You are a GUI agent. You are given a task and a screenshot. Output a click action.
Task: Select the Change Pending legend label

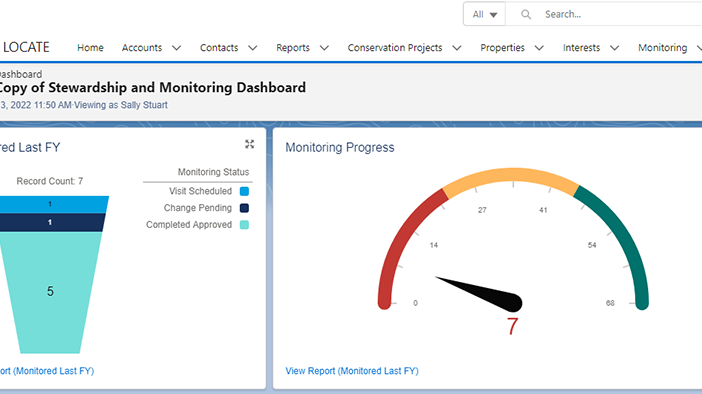click(x=197, y=208)
